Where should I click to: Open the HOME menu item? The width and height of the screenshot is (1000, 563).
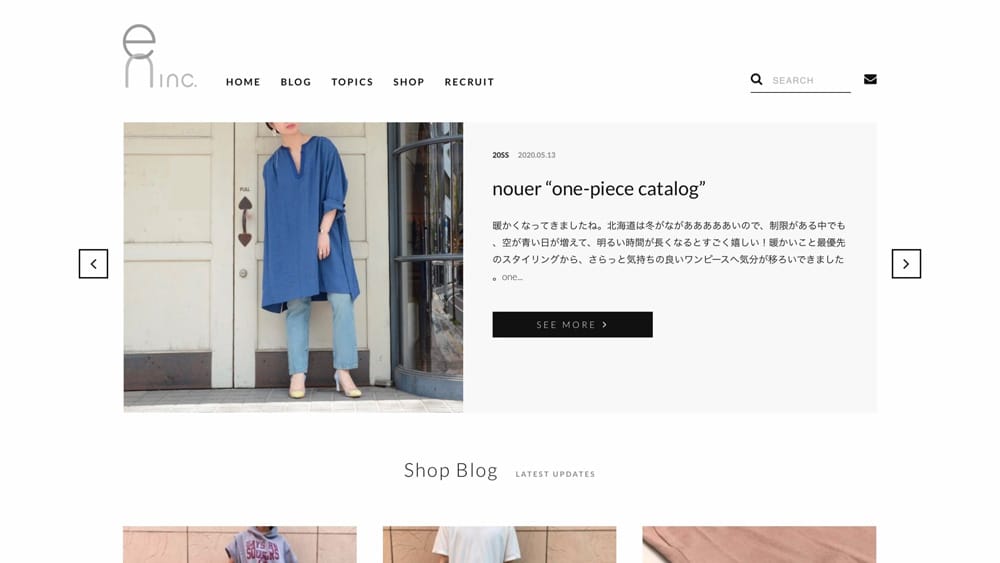(243, 82)
